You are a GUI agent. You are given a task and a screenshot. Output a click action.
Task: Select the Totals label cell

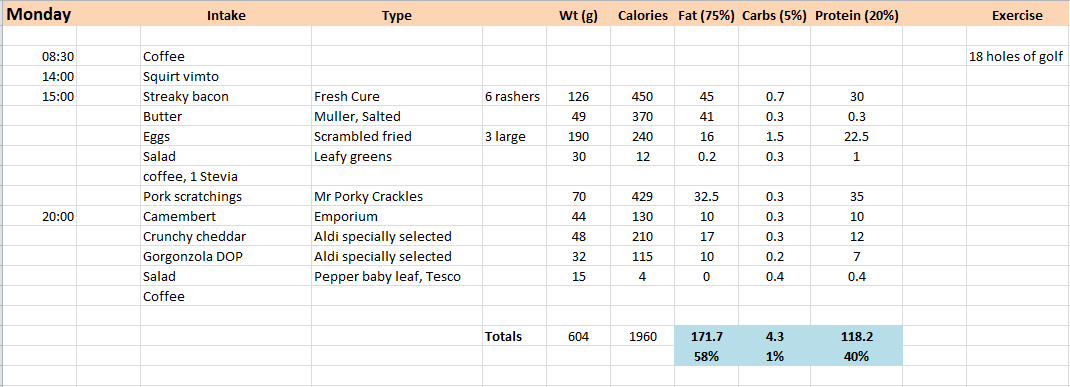(514, 336)
